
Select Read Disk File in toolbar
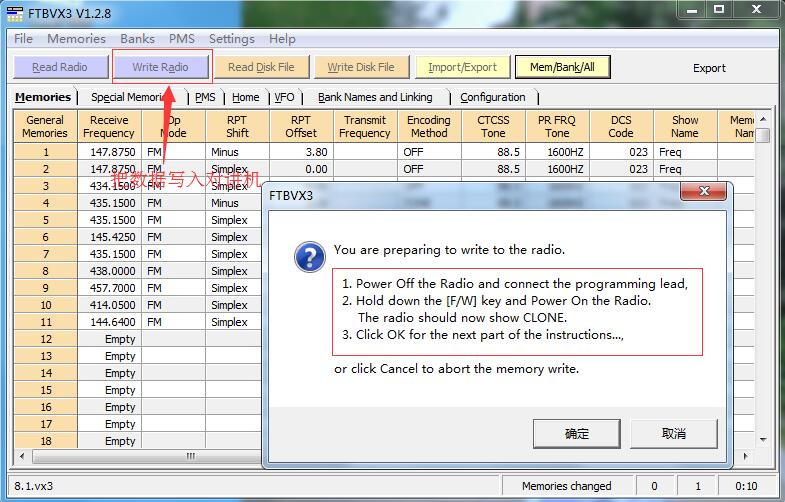click(x=261, y=67)
